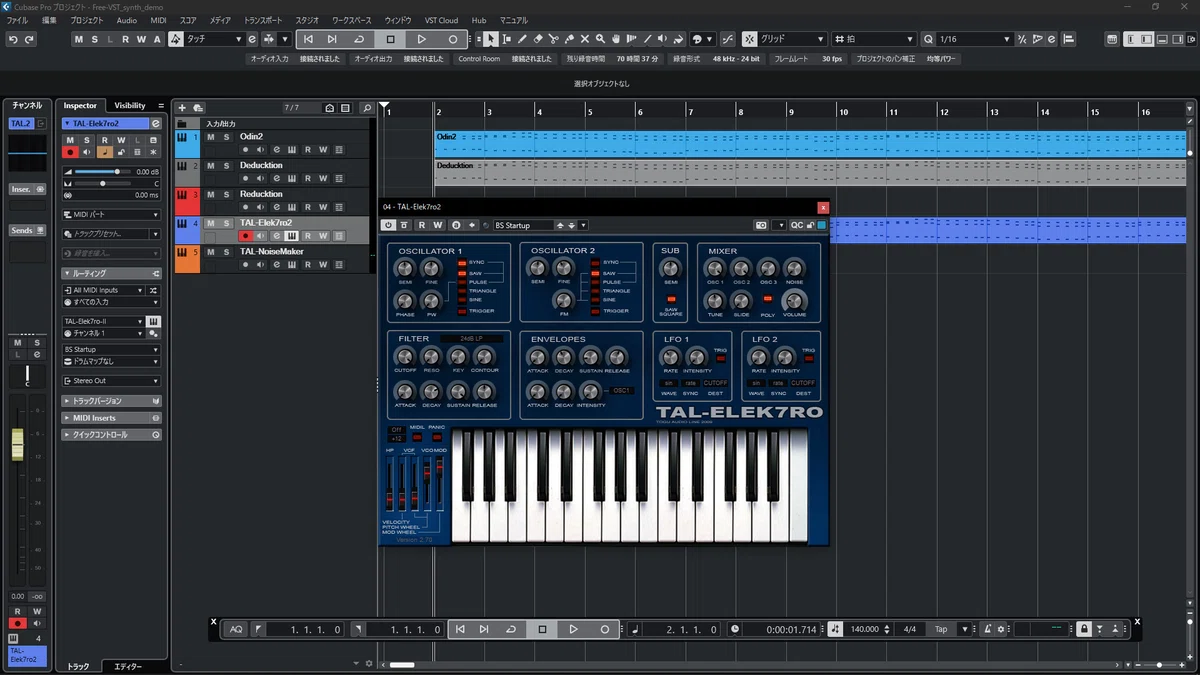Viewport: 1200px width, 675px height.
Task: Open the Edit Channel Settings icon in the Inspector
Action: click(x=156, y=123)
